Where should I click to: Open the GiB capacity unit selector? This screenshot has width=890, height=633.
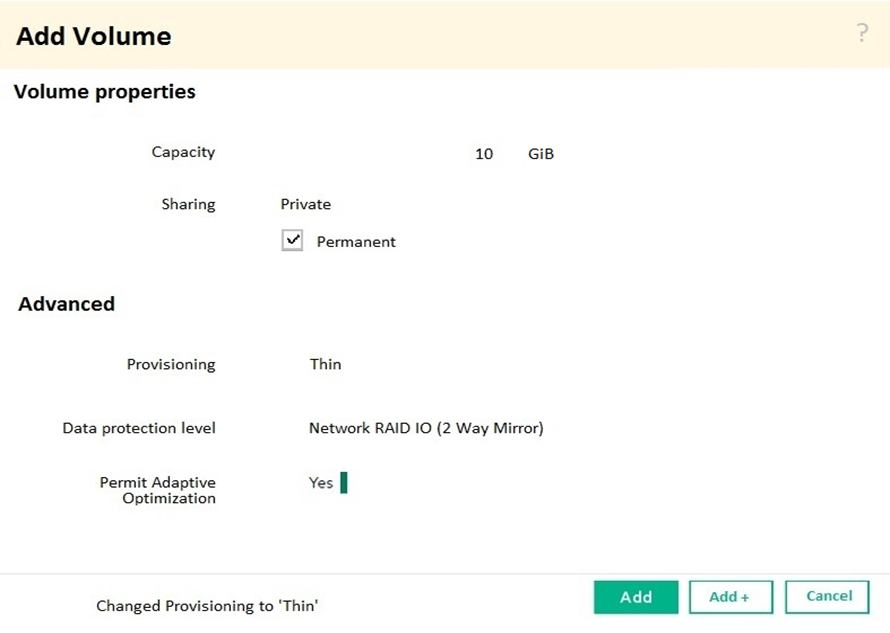coord(541,154)
